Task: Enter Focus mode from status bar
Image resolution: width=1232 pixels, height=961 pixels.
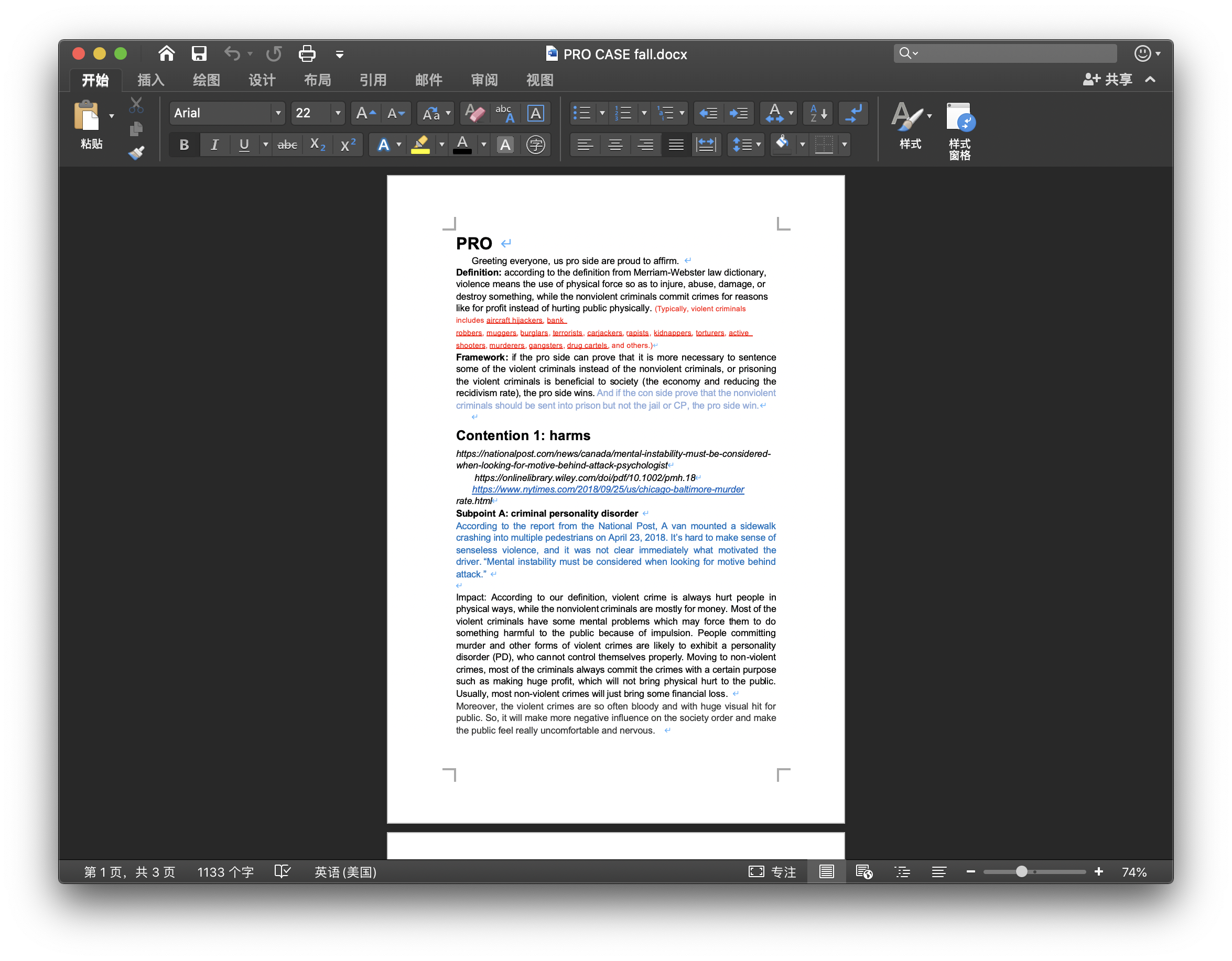Action: point(772,872)
